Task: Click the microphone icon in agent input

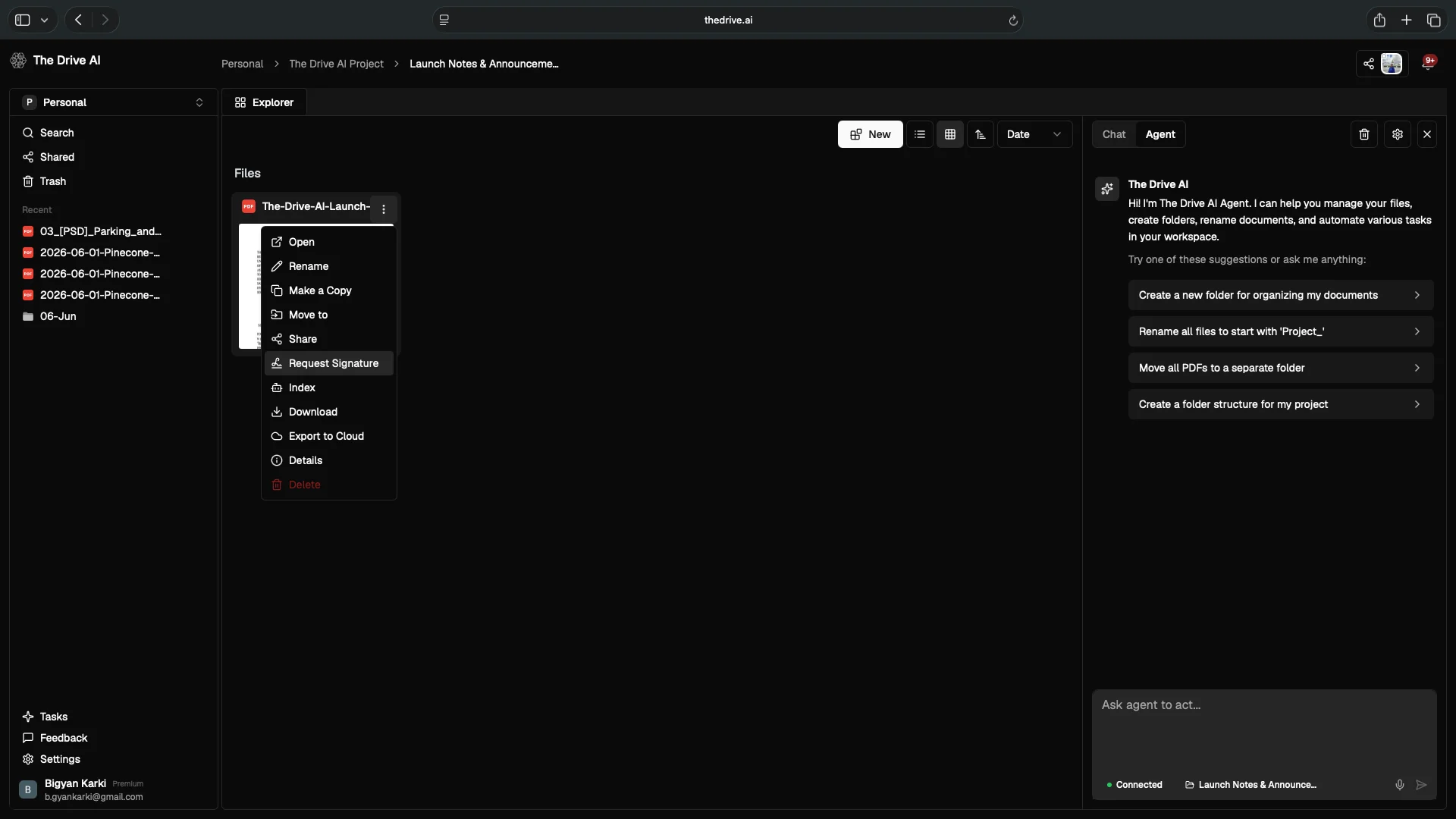Action: pos(1400,785)
